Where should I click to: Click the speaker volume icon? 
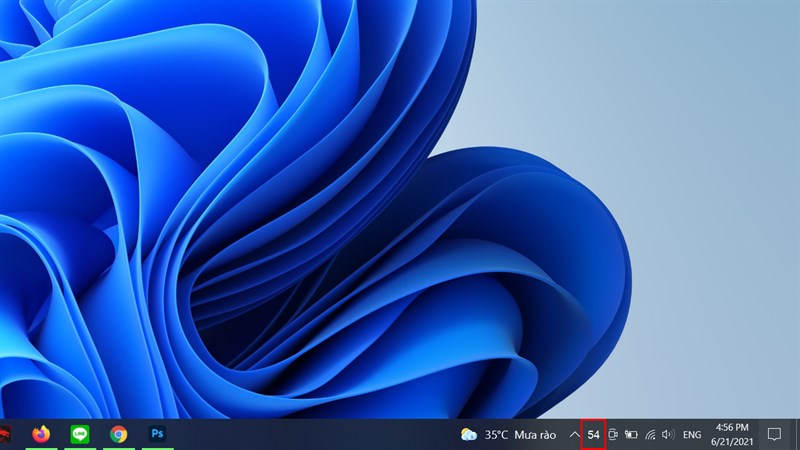(x=668, y=435)
